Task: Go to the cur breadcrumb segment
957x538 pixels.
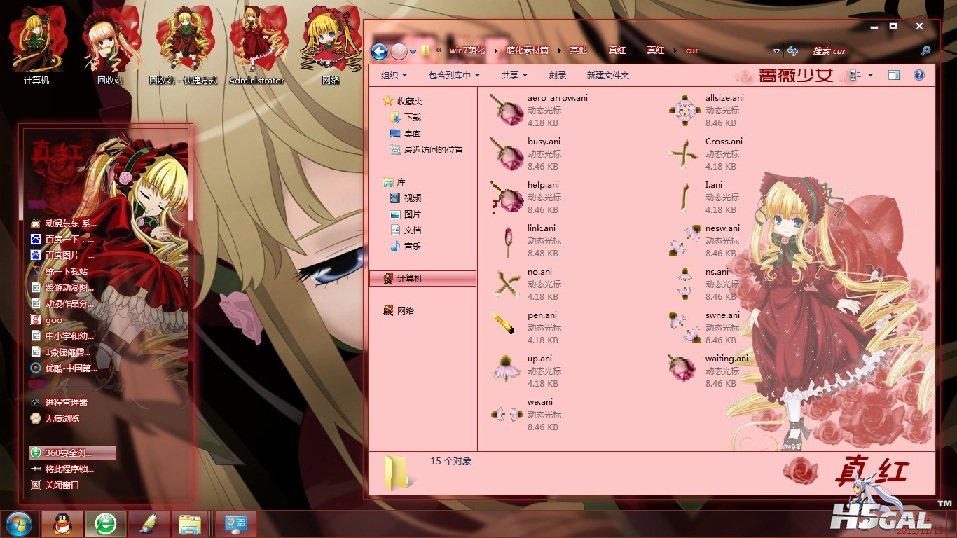Action: 692,51
